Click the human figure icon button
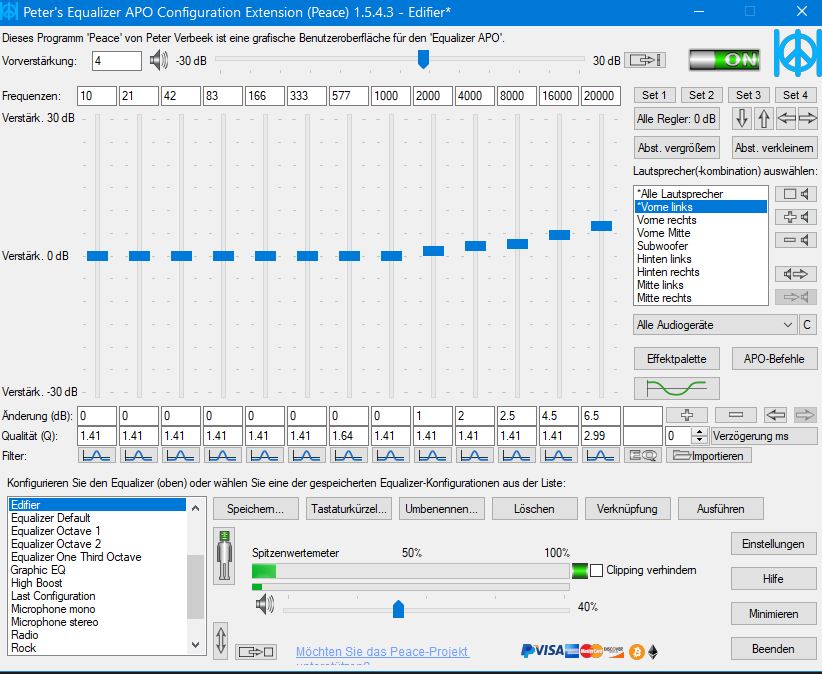The height and width of the screenshot is (674, 822). pos(224,556)
